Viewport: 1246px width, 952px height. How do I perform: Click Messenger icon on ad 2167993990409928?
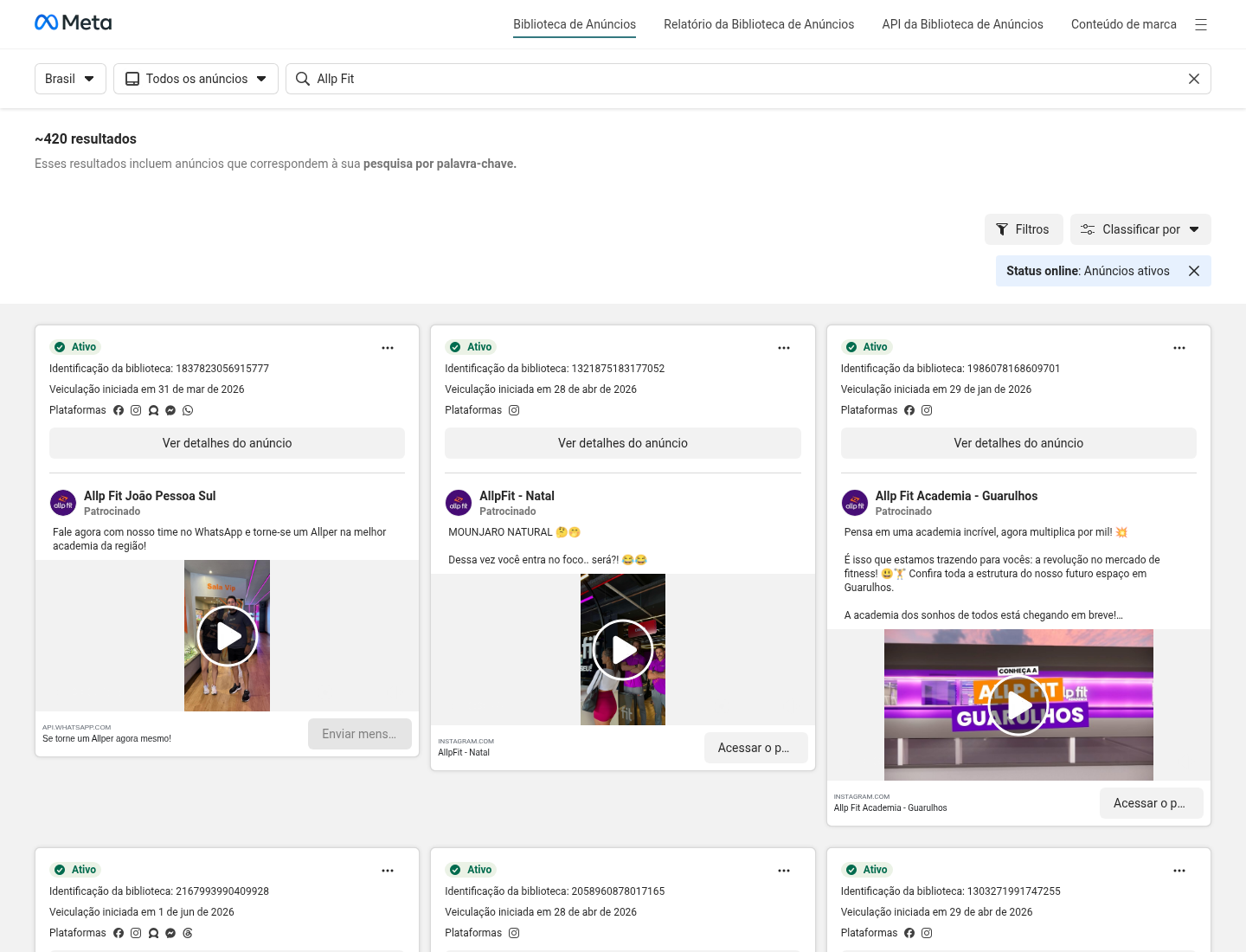pos(170,933)
